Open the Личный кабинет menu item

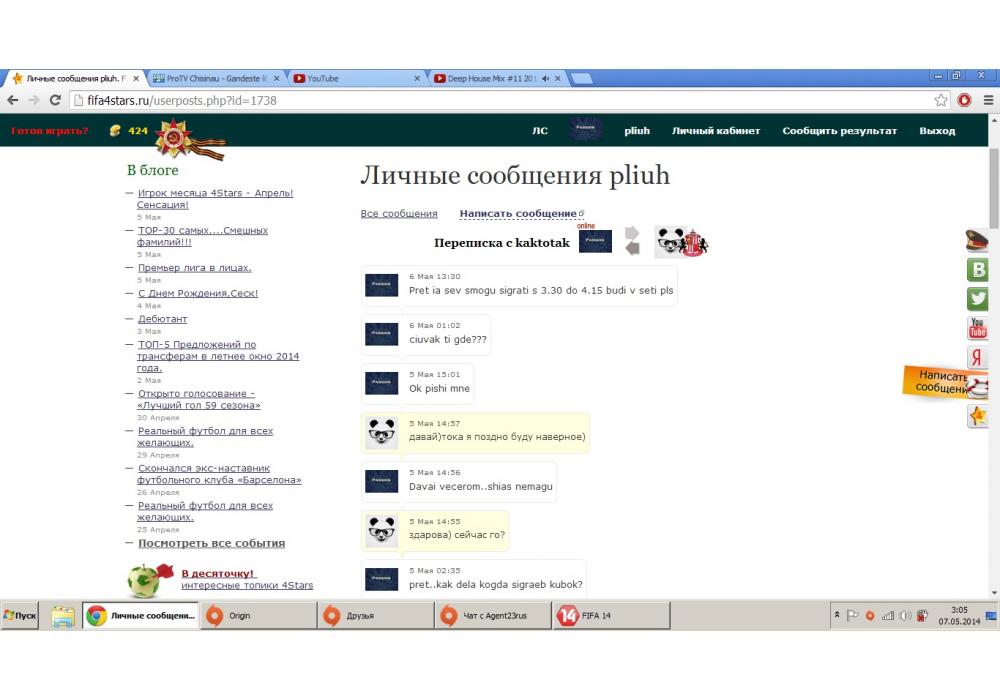pyautogui.click(x=715, y=131)
